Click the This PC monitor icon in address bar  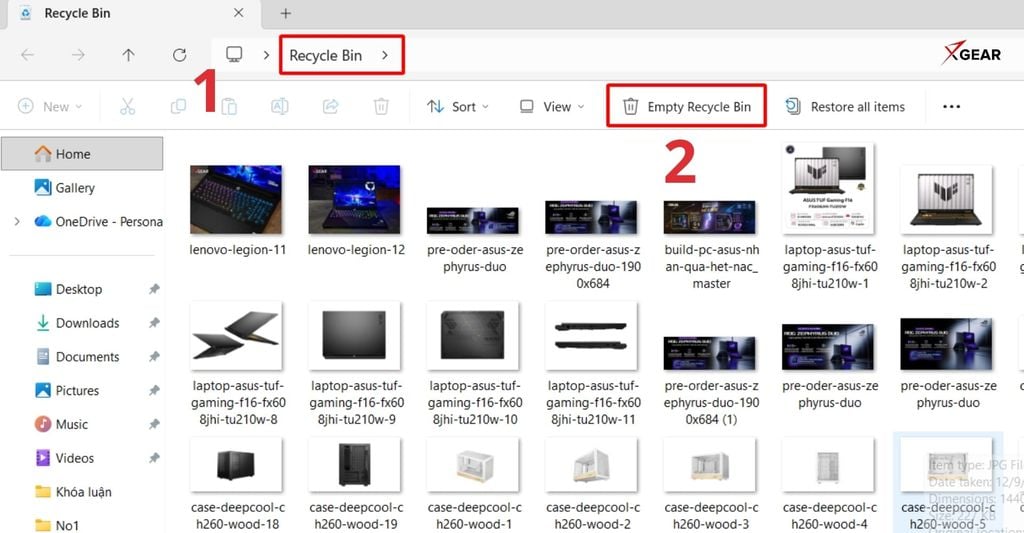coord(234,54)
